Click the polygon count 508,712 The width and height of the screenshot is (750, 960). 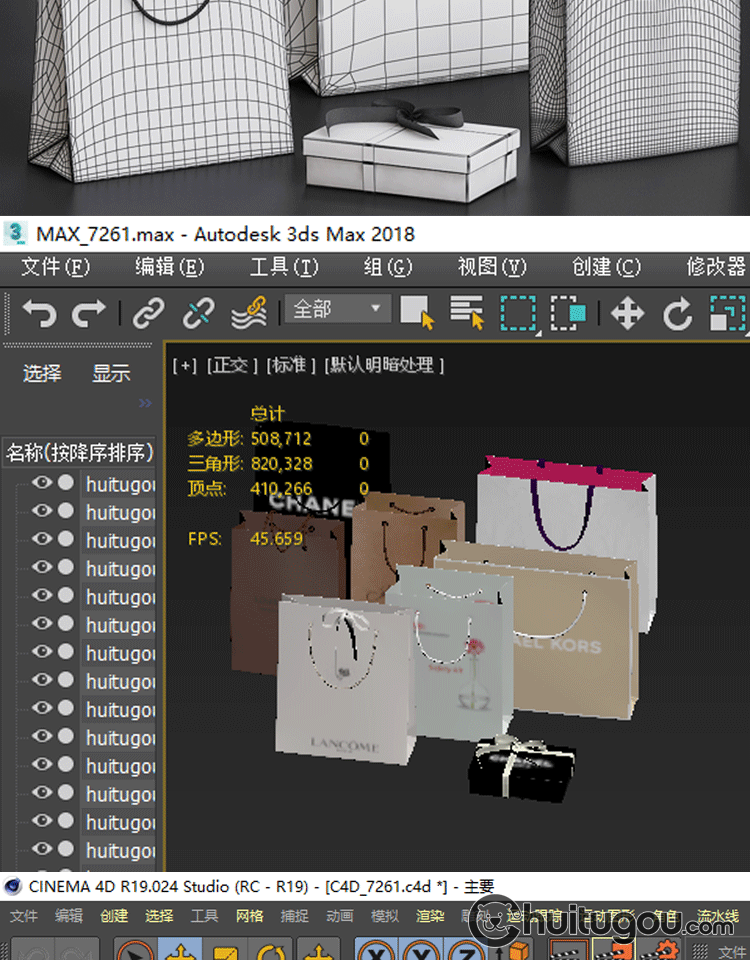tap(281, 439)
